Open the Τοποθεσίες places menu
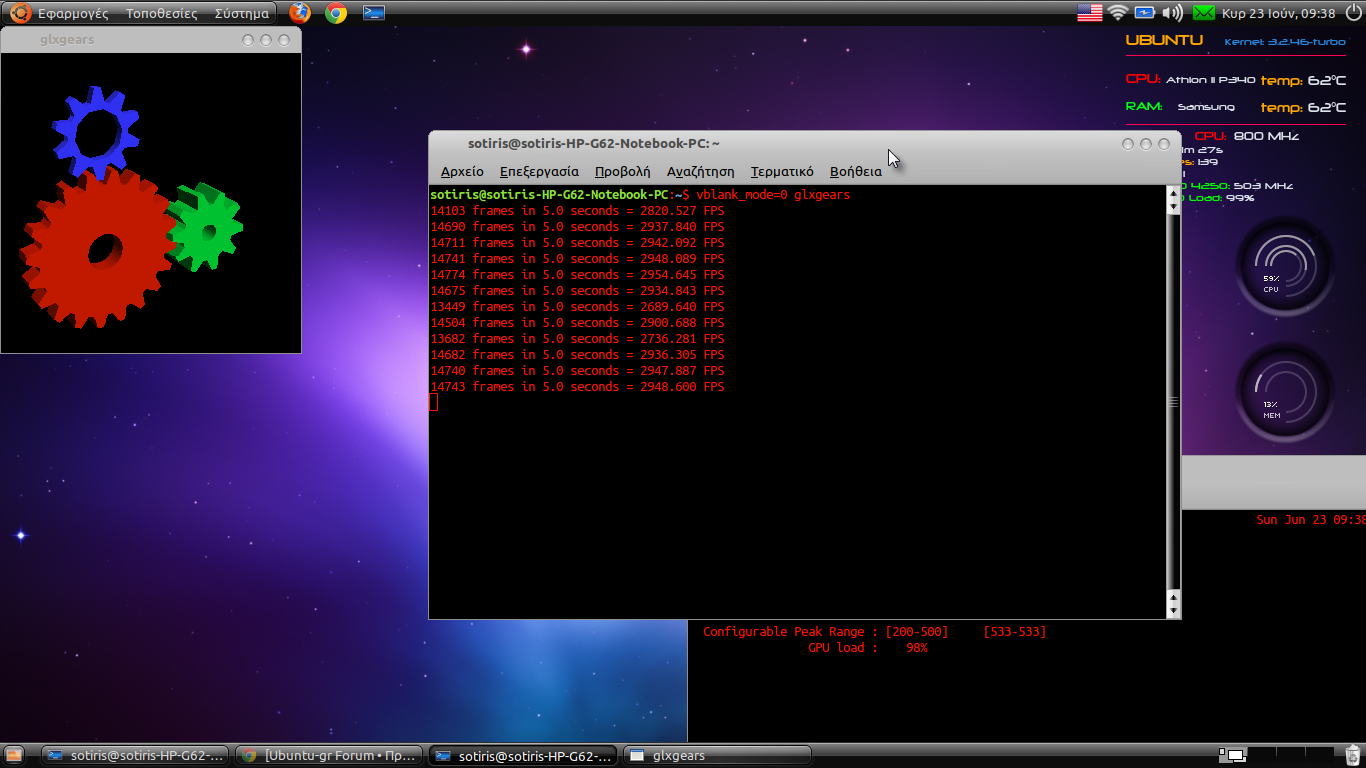This screenshot has width=1366, height=768. coord(161,14)
